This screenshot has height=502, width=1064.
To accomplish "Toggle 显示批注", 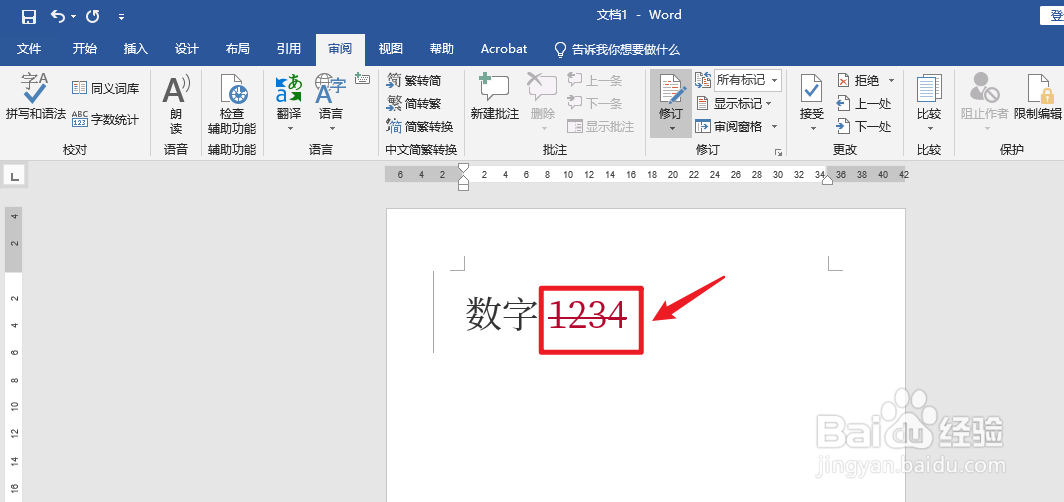I will pyautogui.click(x=601, y=126).
